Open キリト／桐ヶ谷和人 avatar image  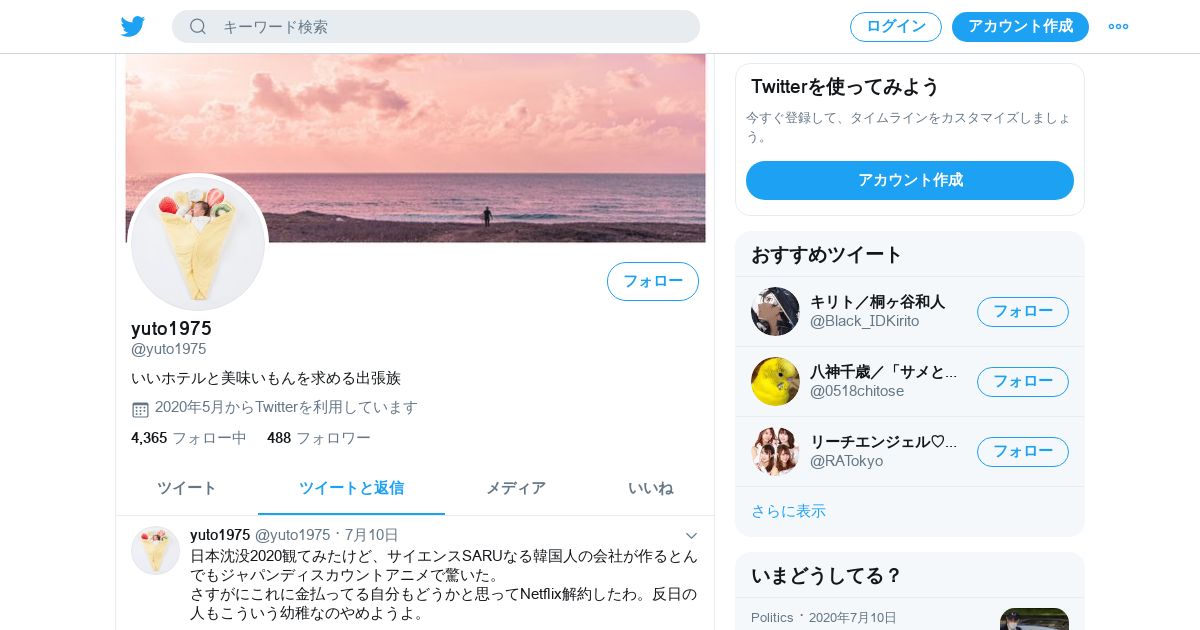[x=775, y=311]
